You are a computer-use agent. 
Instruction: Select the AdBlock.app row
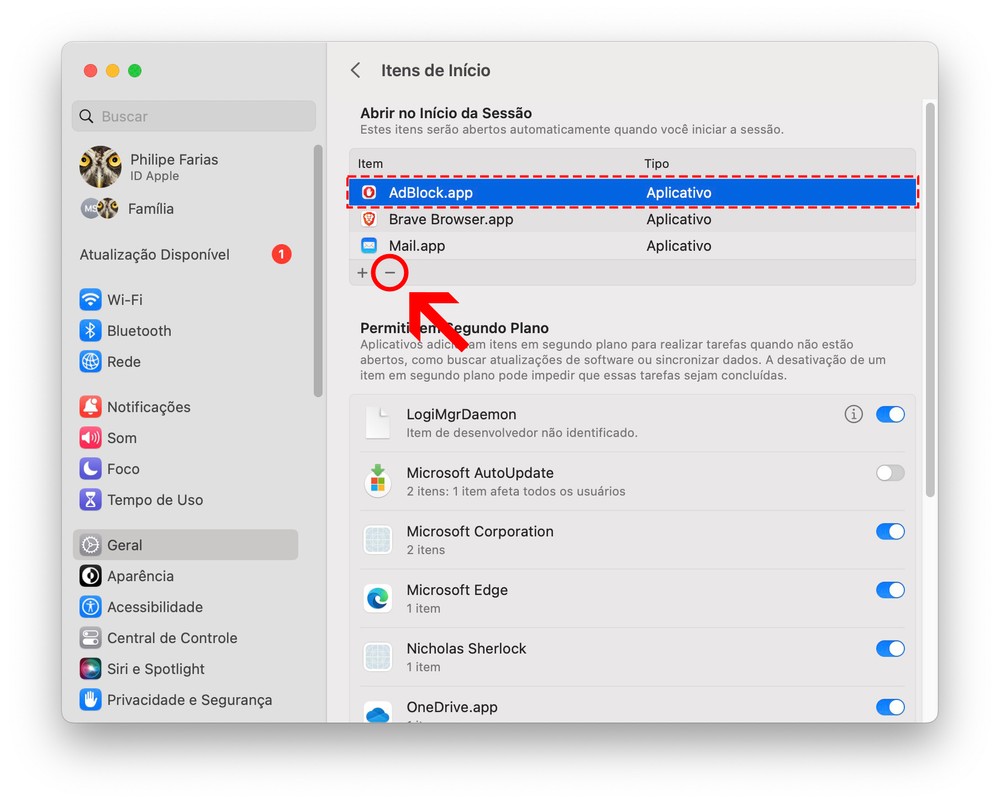coord(632,193)
